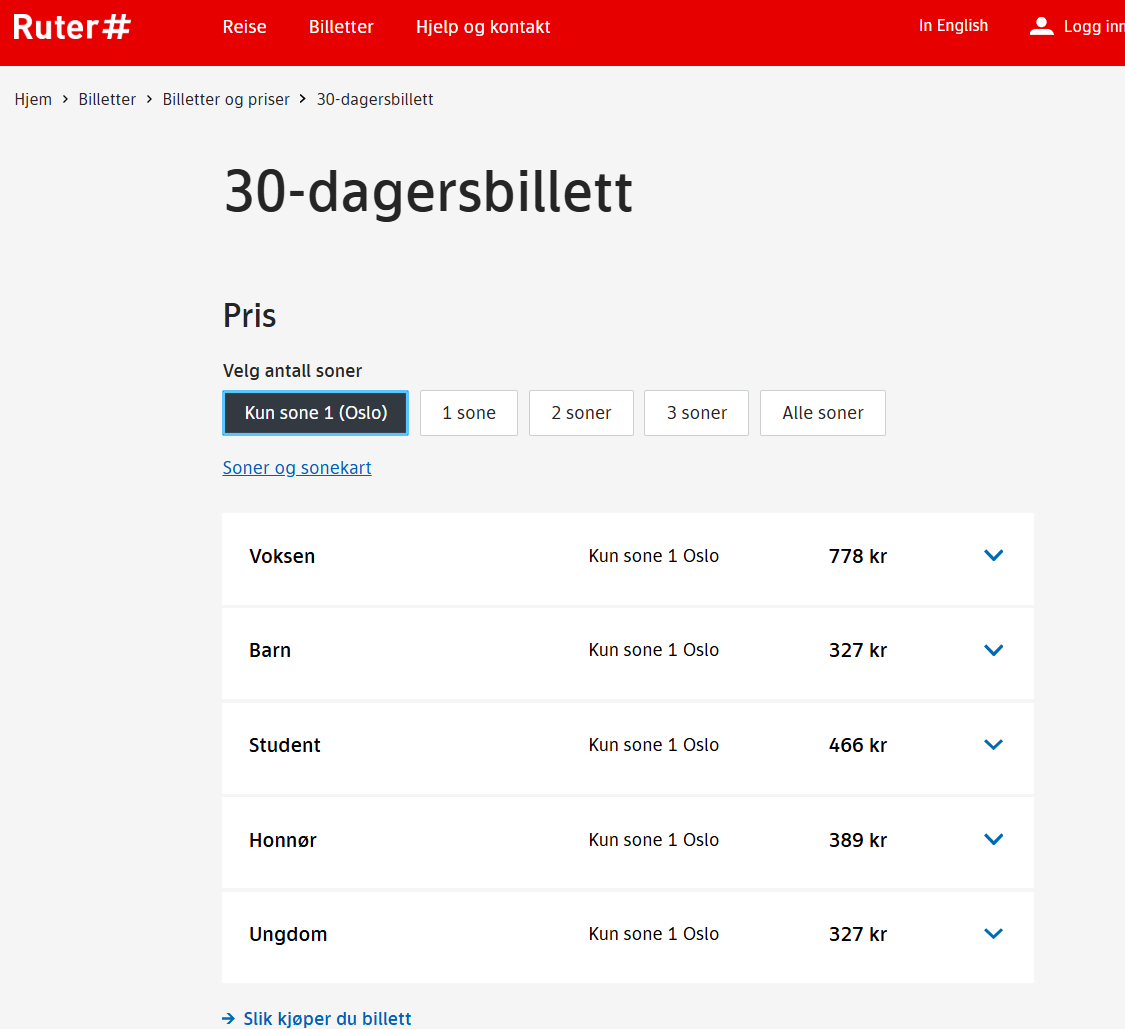The width and height of the screenshot is (1125, 1029).
Task: Open the Reise menu
Action: coord(245,27)
